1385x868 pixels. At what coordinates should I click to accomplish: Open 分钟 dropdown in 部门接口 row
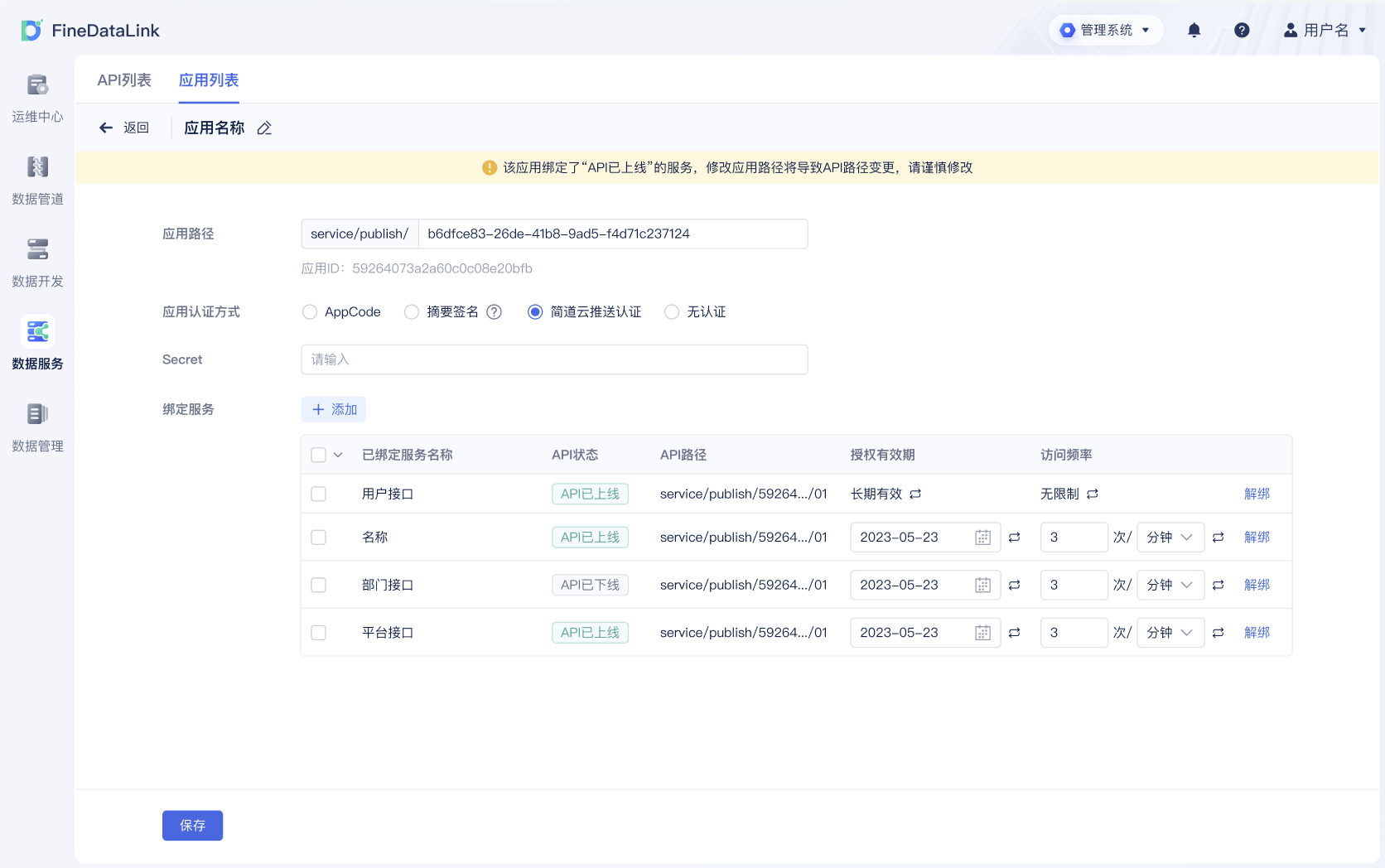[1170, 586]
